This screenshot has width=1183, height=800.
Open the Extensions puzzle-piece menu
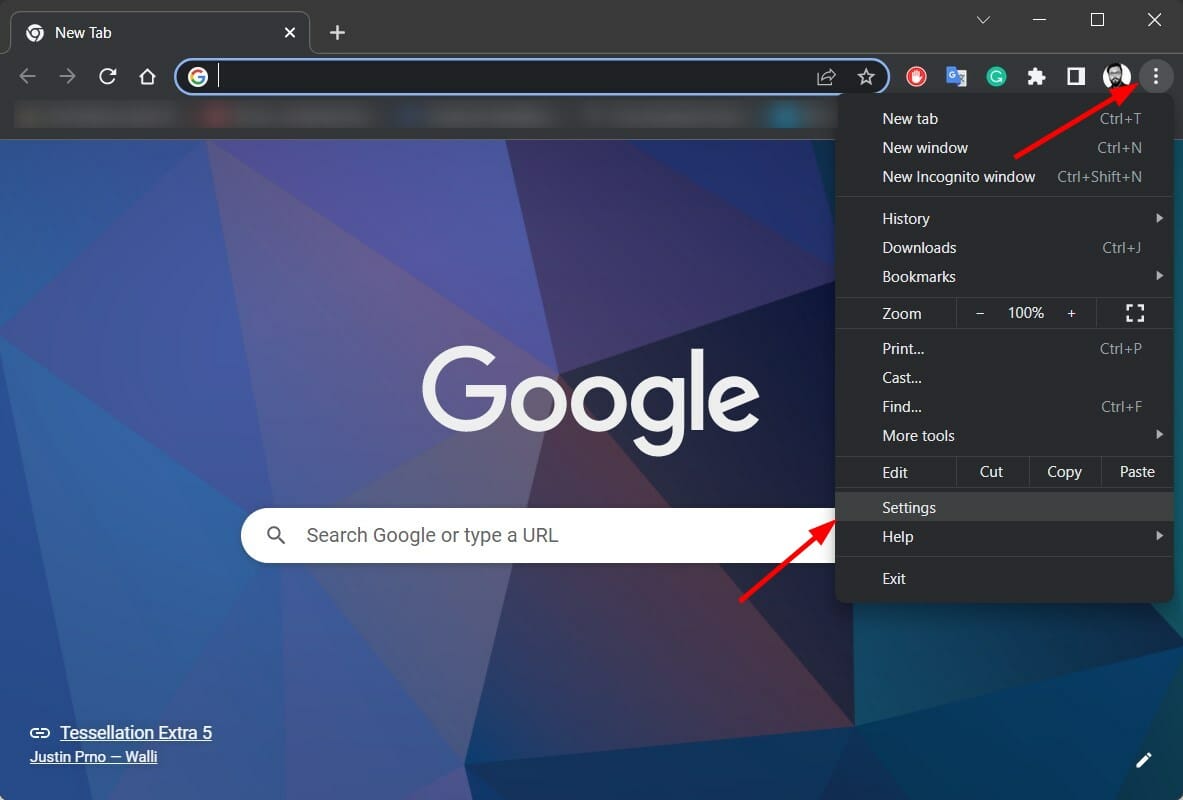click(1036, 76)
